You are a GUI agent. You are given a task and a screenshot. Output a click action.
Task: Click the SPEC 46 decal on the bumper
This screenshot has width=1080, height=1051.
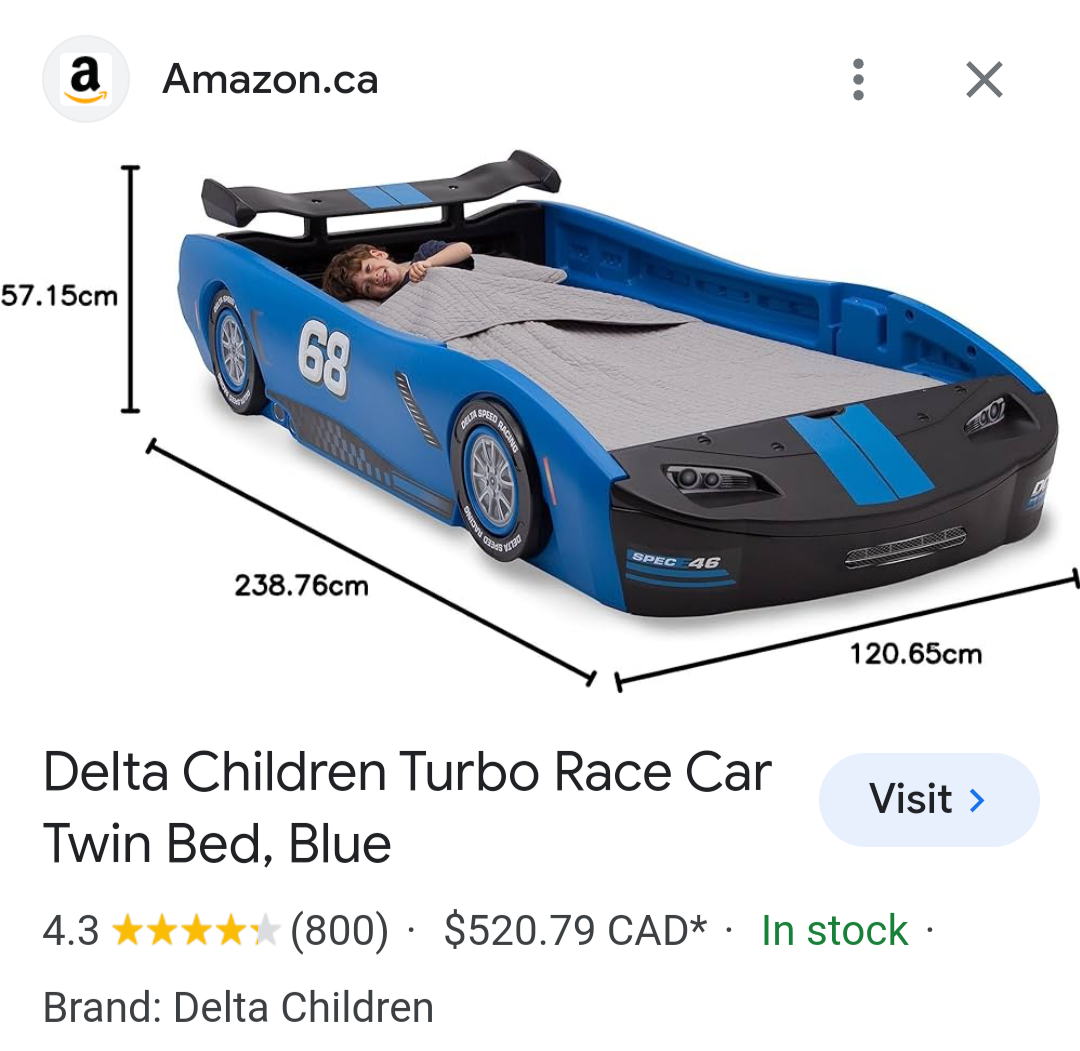pos(676,560)
